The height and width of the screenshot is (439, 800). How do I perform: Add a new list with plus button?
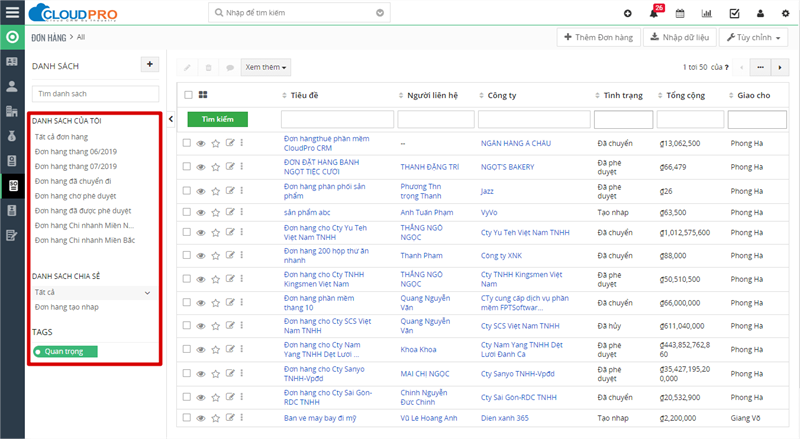tap(149, 64)
